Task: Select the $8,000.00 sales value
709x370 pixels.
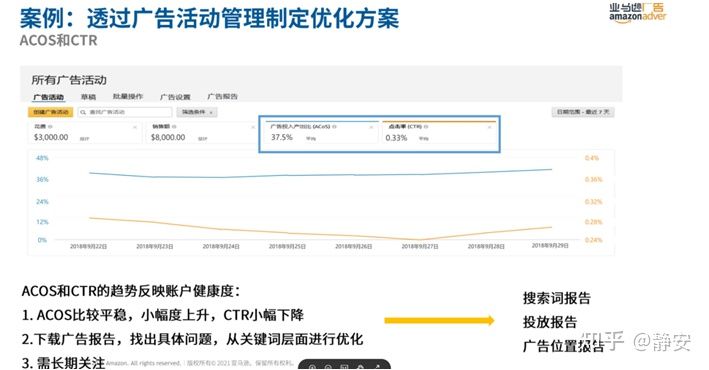Action: [168, 137]
